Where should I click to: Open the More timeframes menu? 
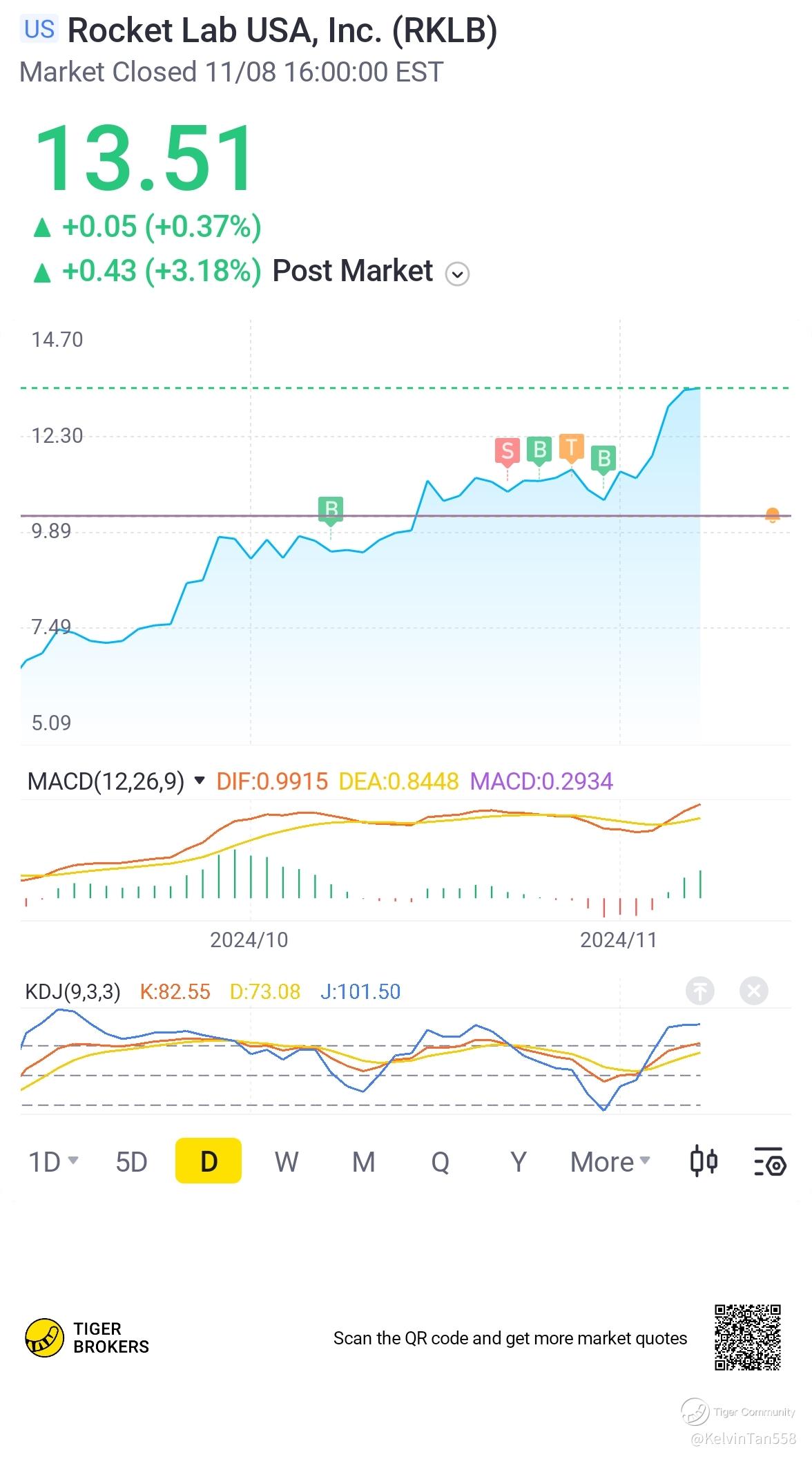click(610, 1161)
